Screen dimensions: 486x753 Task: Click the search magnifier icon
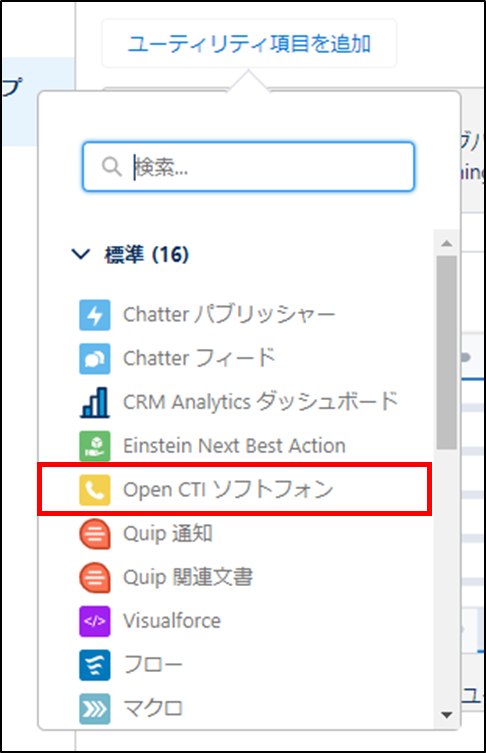111,167
